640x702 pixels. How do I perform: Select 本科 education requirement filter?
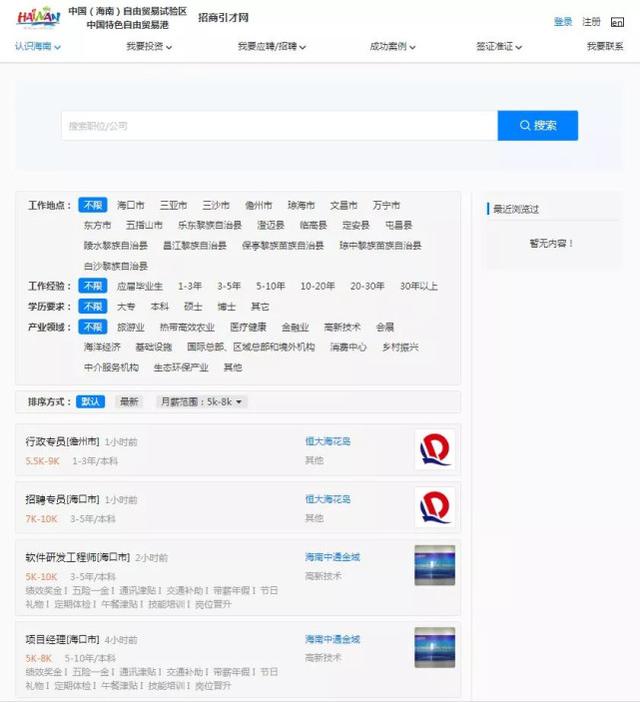(x=159, y=307)
